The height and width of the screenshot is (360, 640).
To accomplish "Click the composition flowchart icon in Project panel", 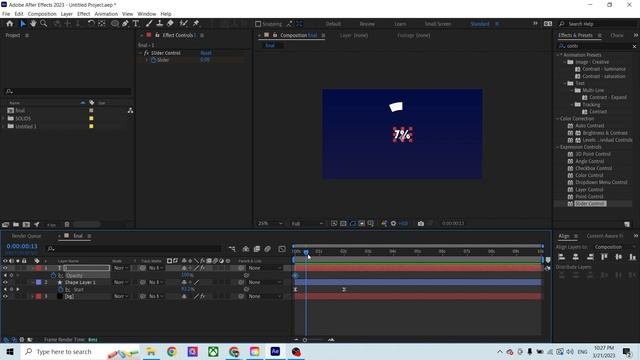I will coord(130,111).
